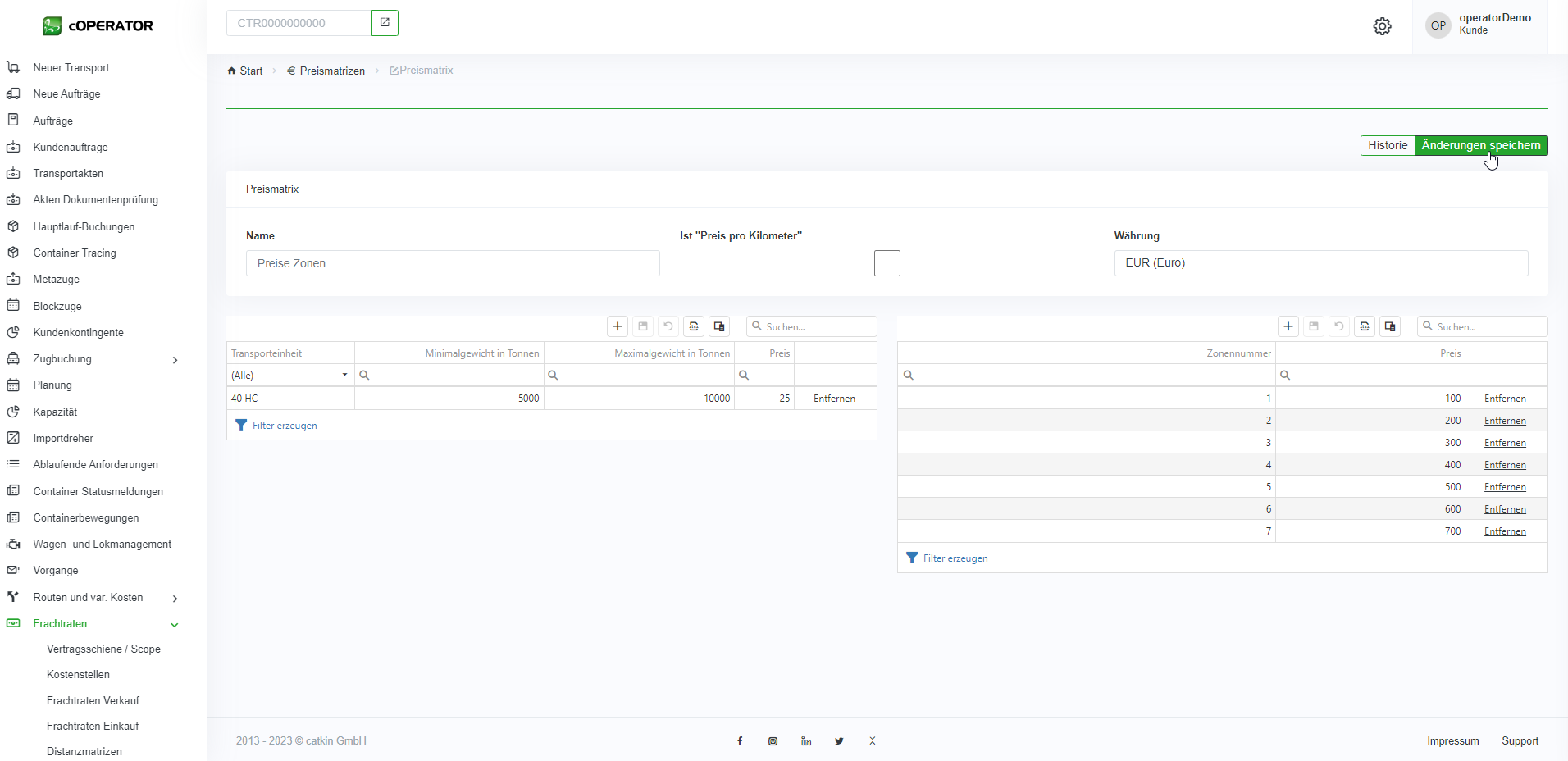Open the Historie button
Image resolution: width=1568 pixels, height=761 pixels.
click(1387, 145)
